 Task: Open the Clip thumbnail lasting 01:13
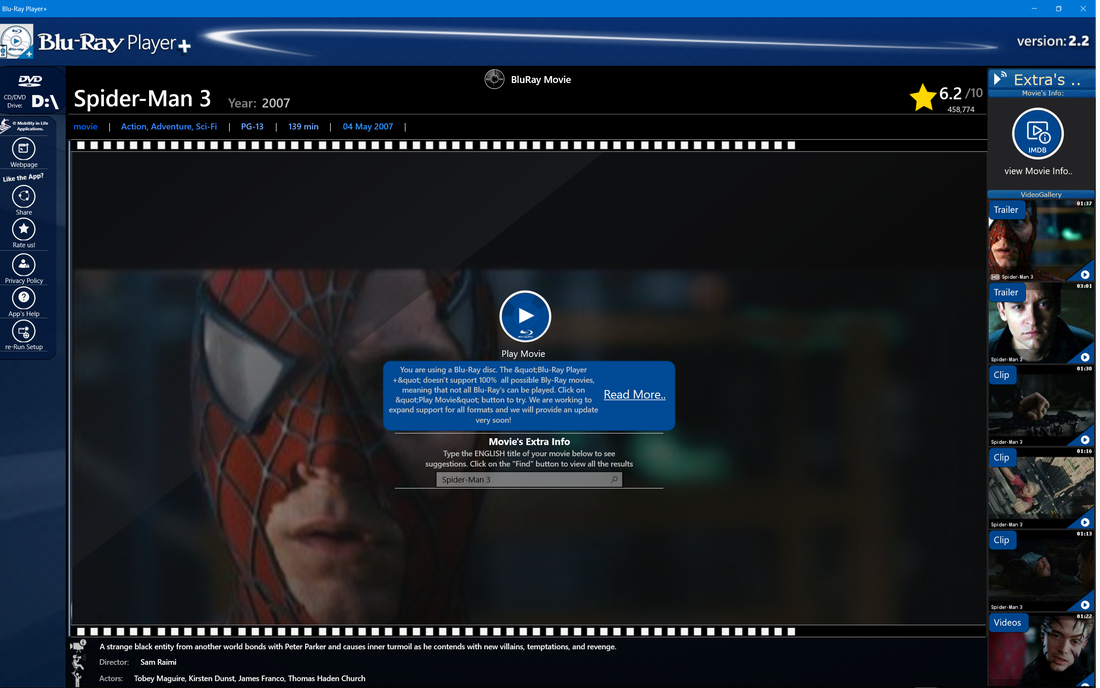(x=1040, y=572)
